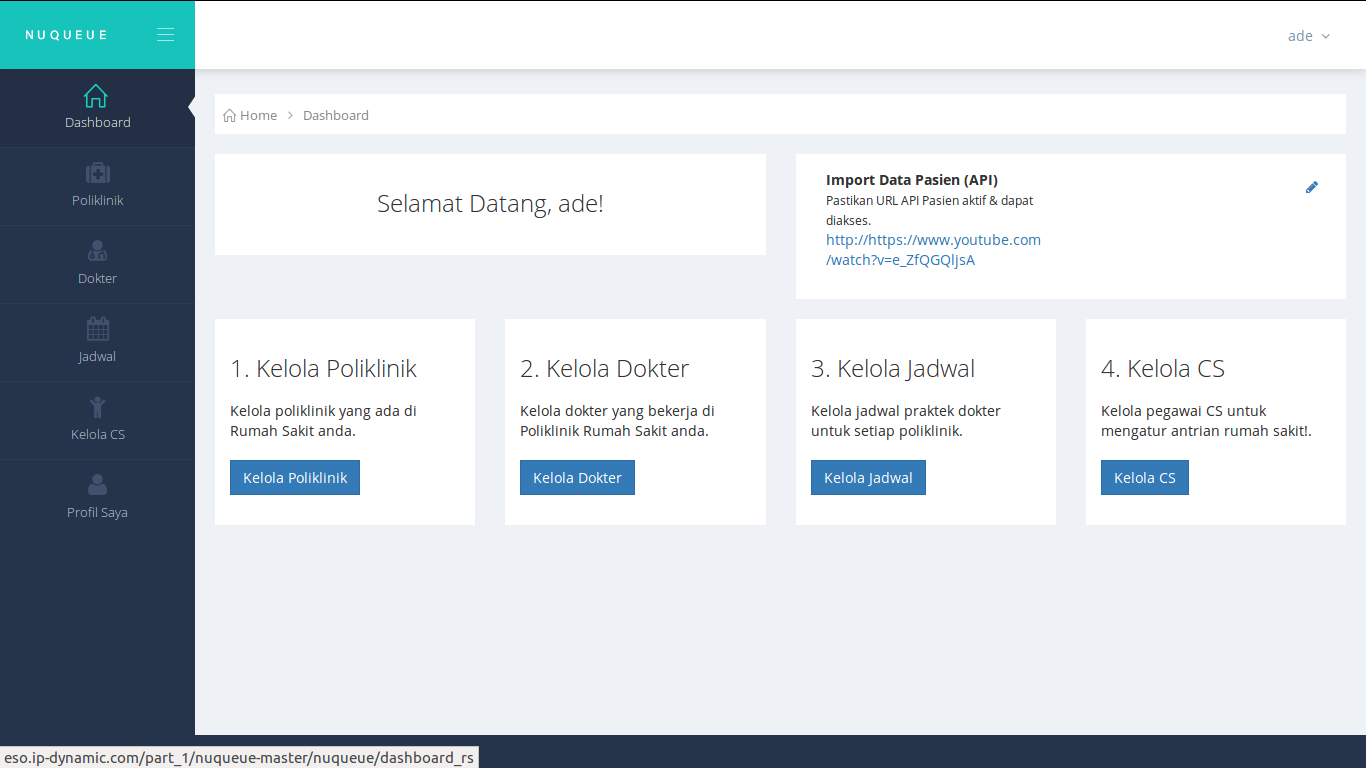Open the Profil Saya user icon

[98, 485]
